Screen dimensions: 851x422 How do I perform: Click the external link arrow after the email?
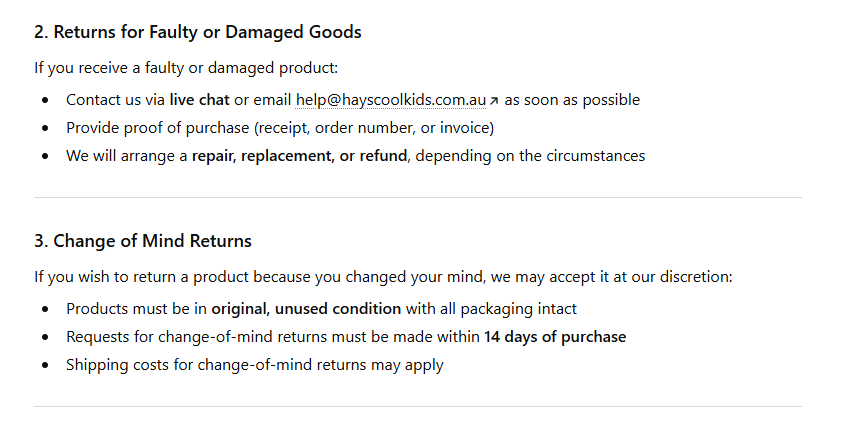click(x=494, y=101)
